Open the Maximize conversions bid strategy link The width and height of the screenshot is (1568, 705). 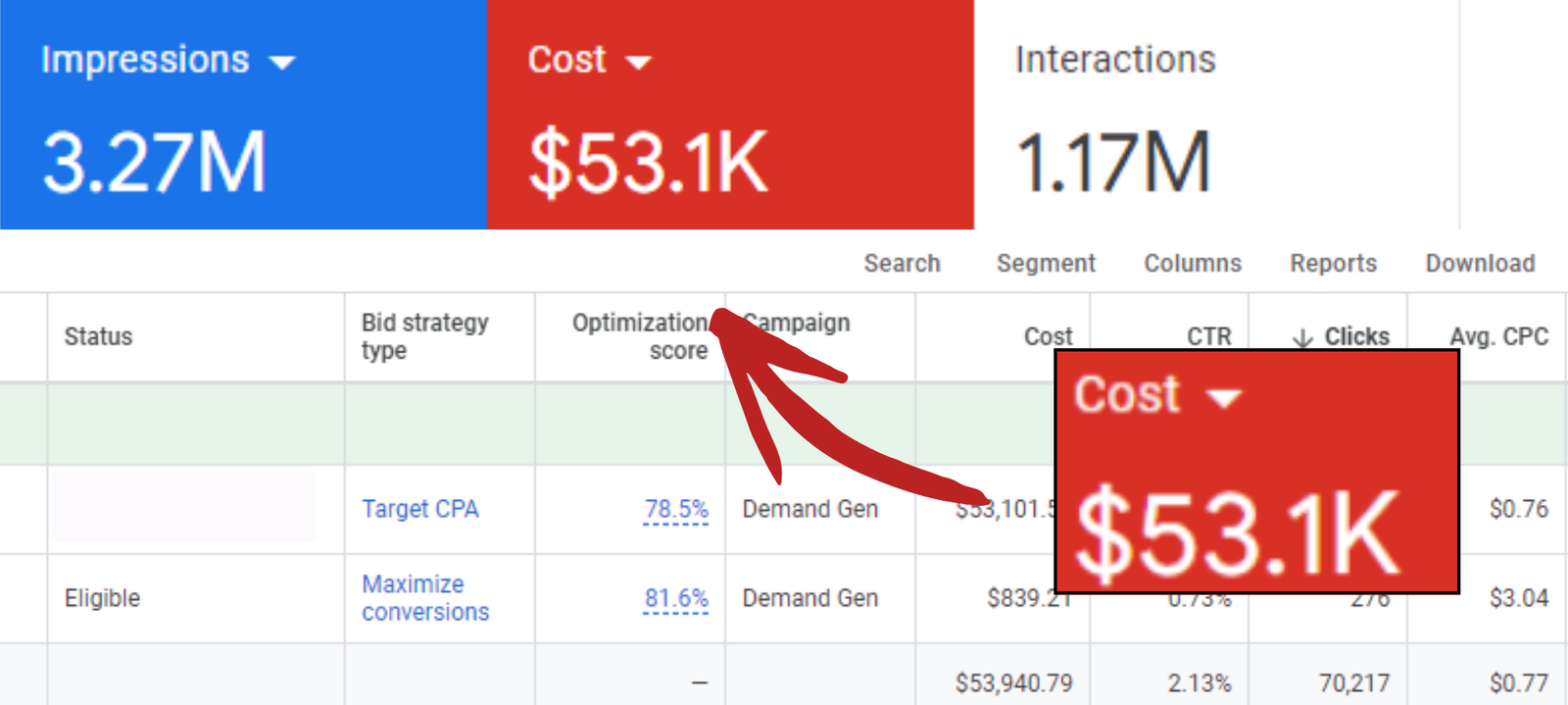tap(424, 598)
